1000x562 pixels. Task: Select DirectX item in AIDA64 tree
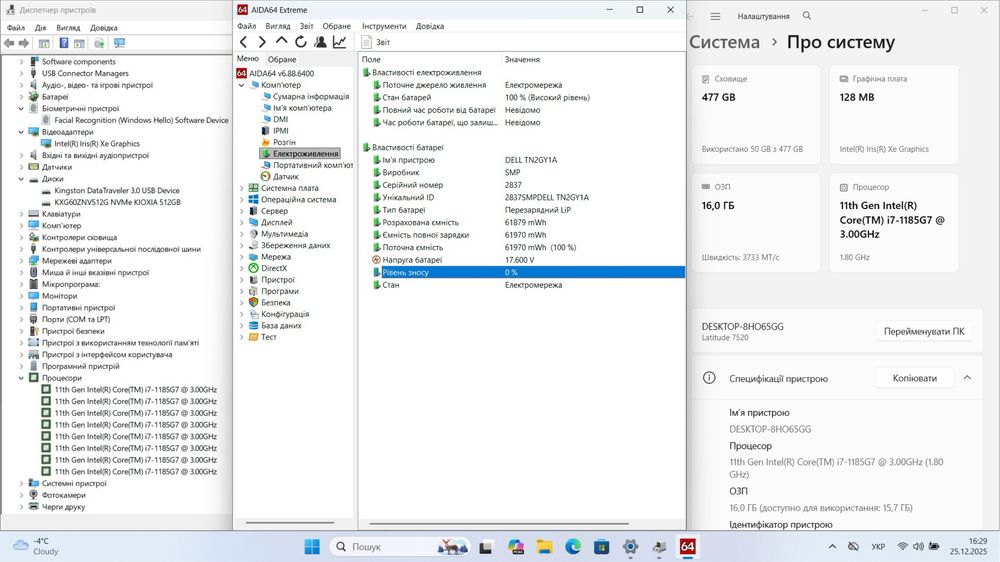274,268
